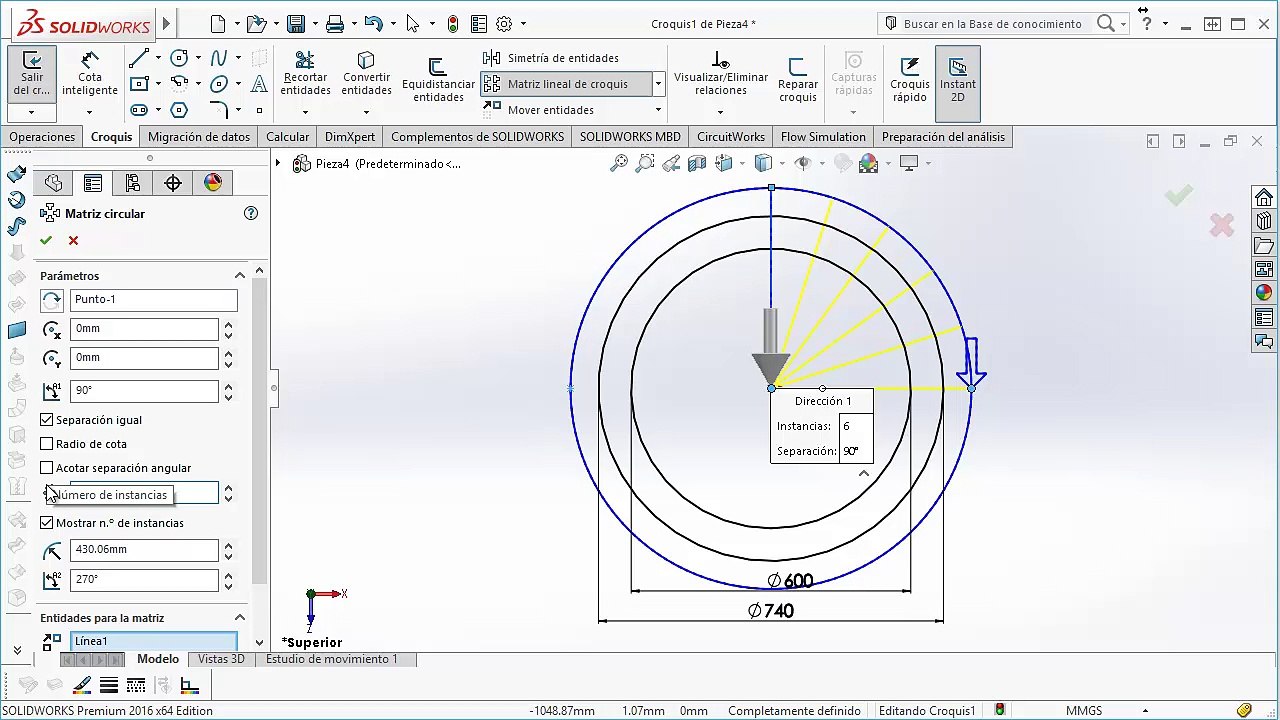The image size is (1280, 720).
Task: Accept Matriz circular with green checkmark
Action: [46, 240]
